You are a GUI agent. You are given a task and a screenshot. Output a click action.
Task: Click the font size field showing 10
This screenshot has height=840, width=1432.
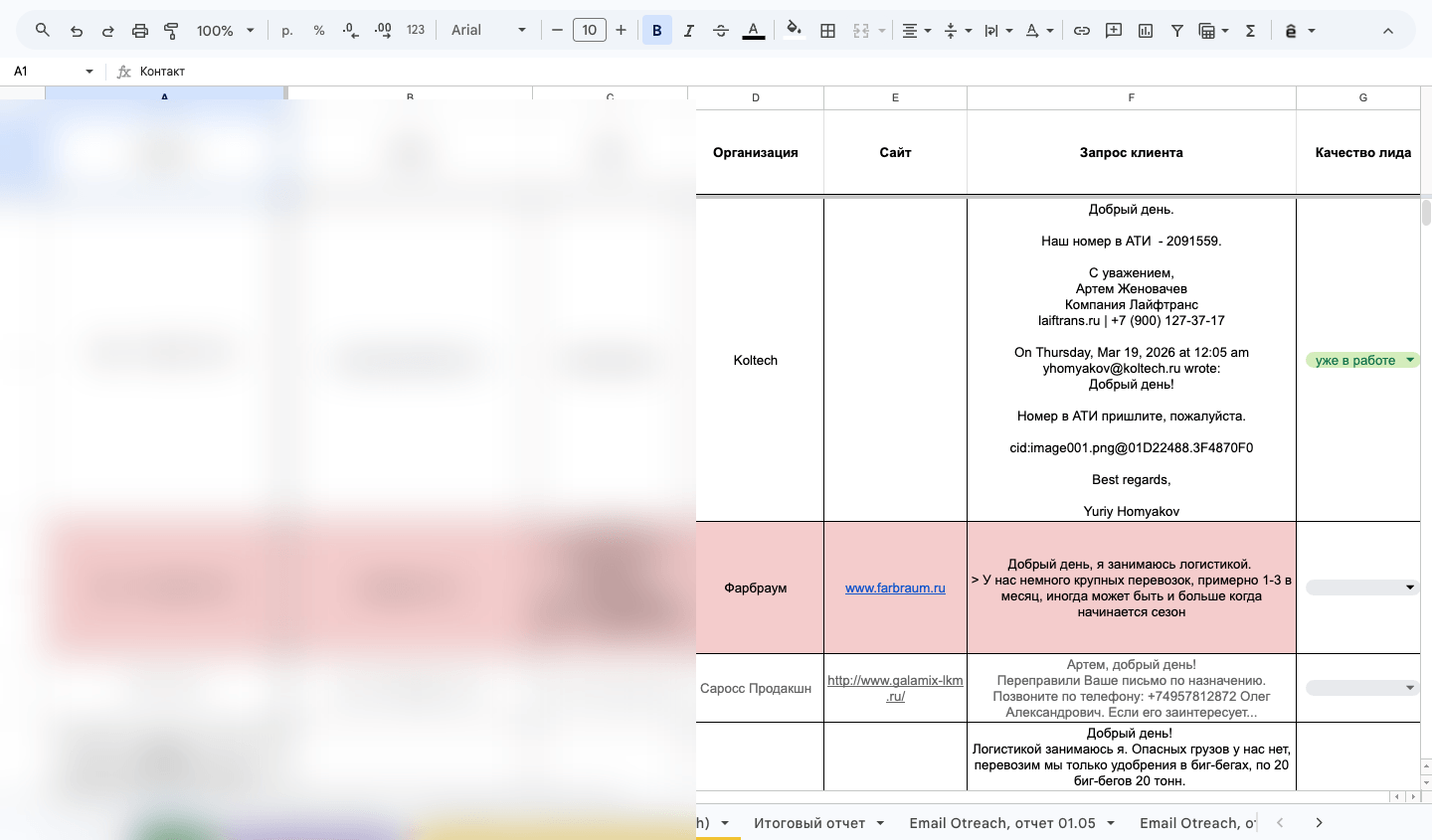pyautogui.click(x=590, y=31)
